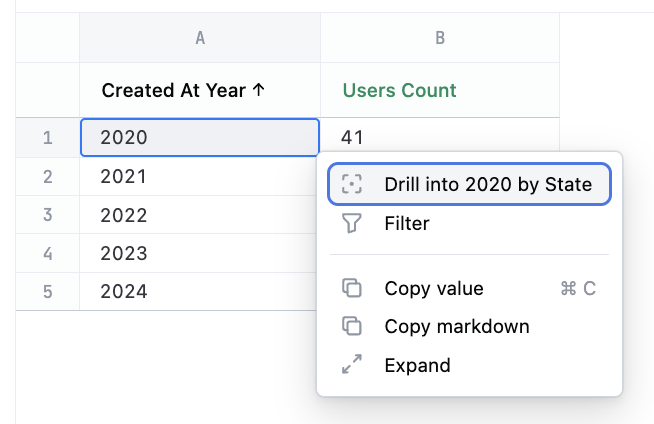
Task: Click the Copy markdown icon
Action: (351, 326)
